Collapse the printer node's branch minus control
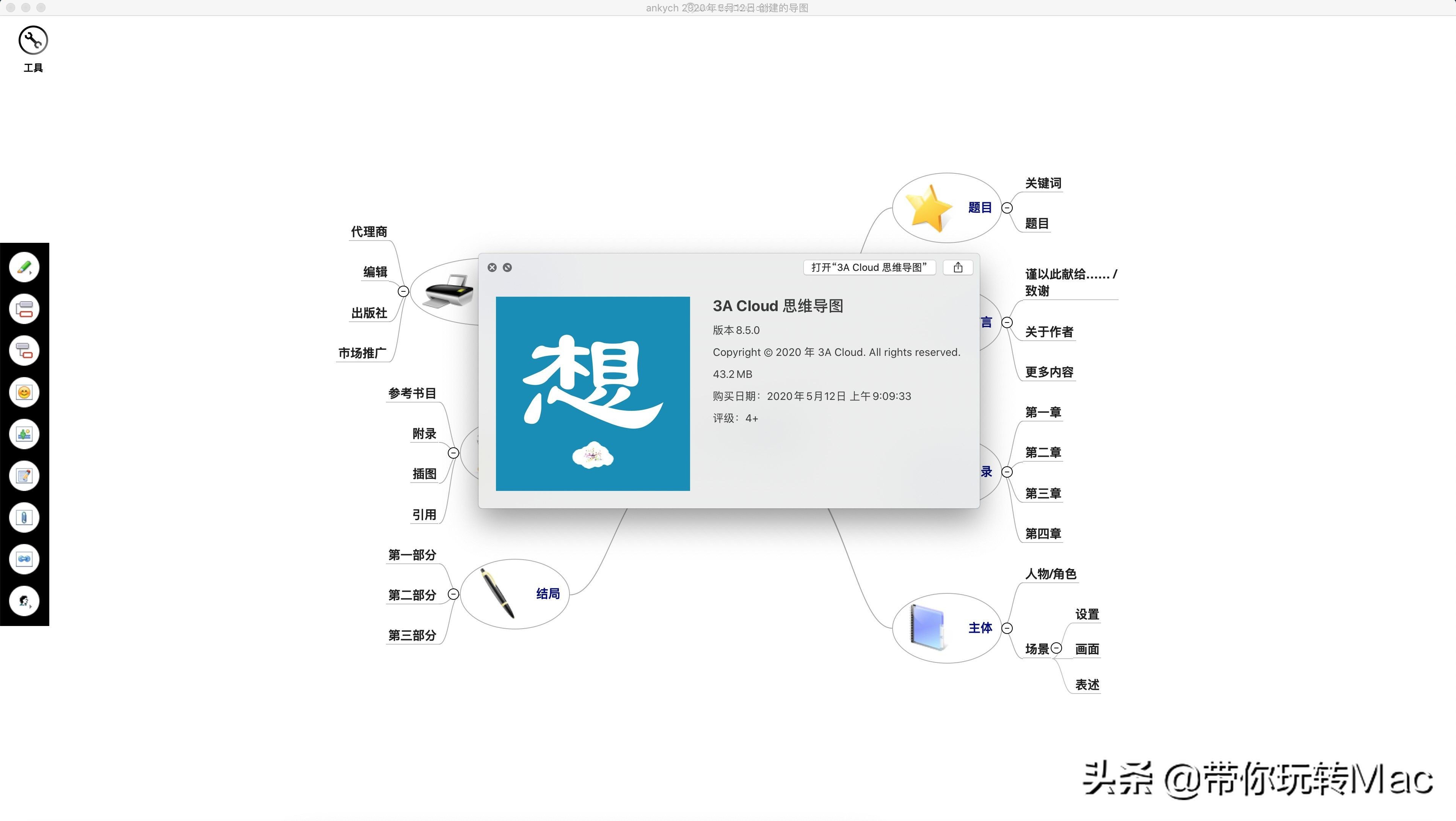The width and height of the screenshot is (1456, 821). coord(403,291)
